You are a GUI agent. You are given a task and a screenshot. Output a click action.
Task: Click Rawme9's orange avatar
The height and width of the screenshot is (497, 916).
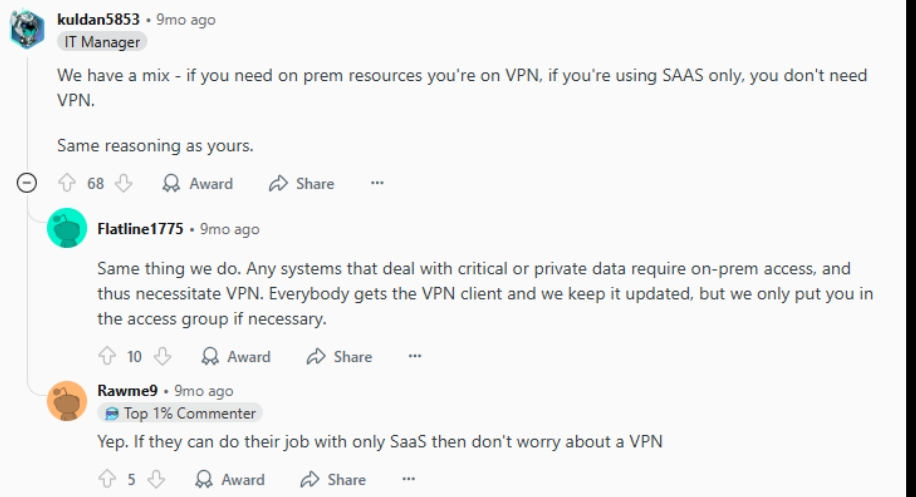click(x=67, y=401)
